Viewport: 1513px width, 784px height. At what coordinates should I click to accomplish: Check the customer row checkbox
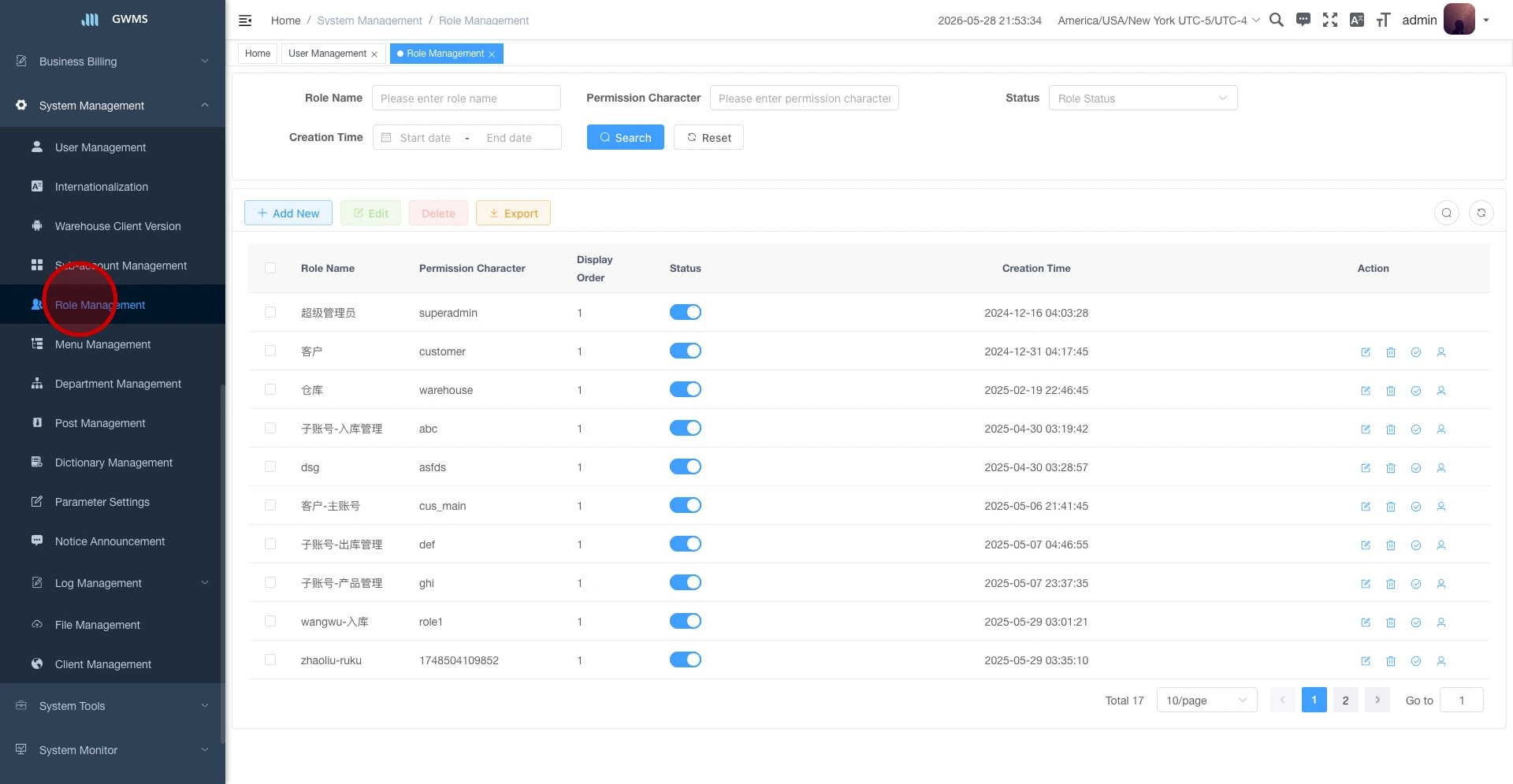pos(270,351)
